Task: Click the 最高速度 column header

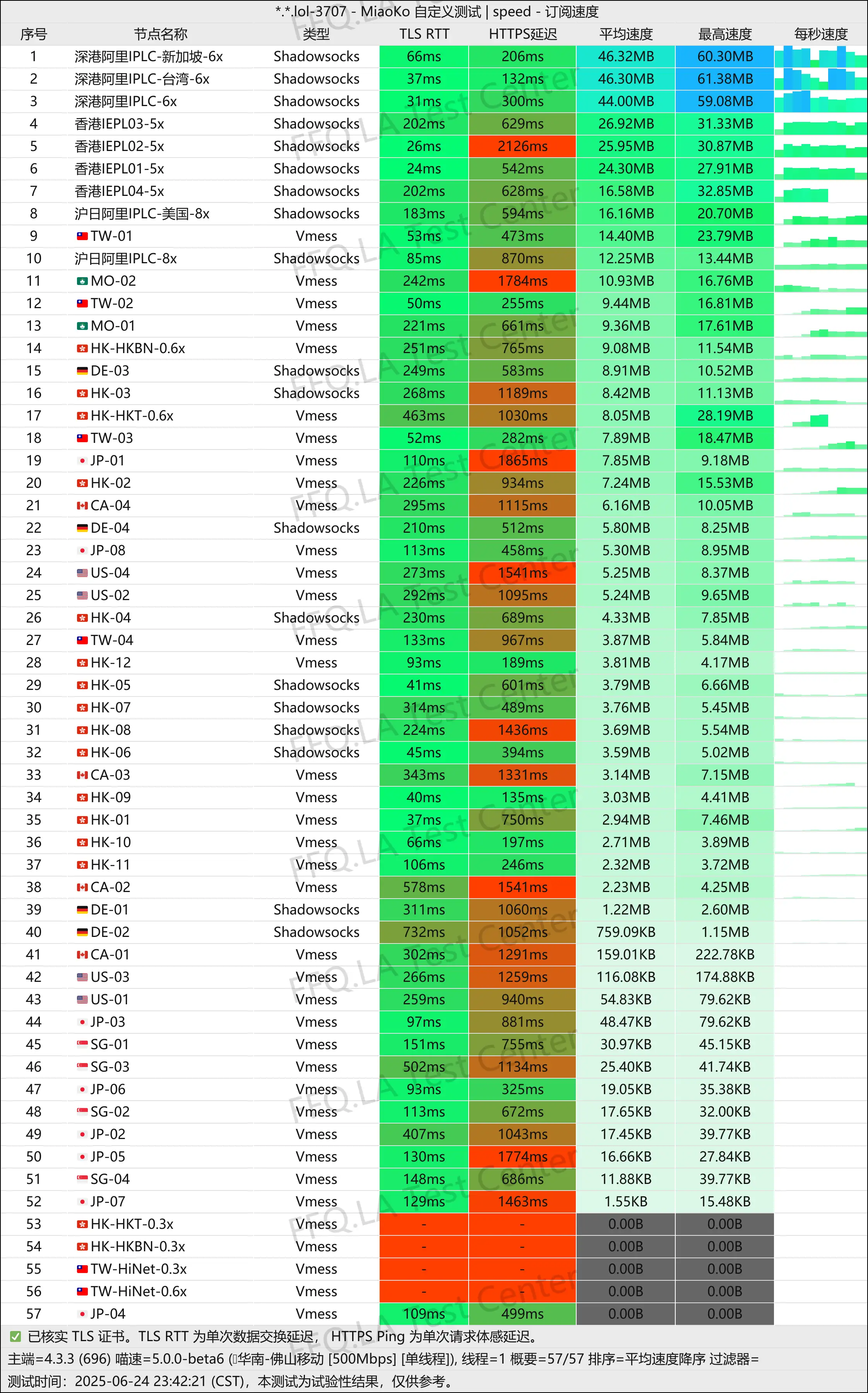Action: (725, 34)
